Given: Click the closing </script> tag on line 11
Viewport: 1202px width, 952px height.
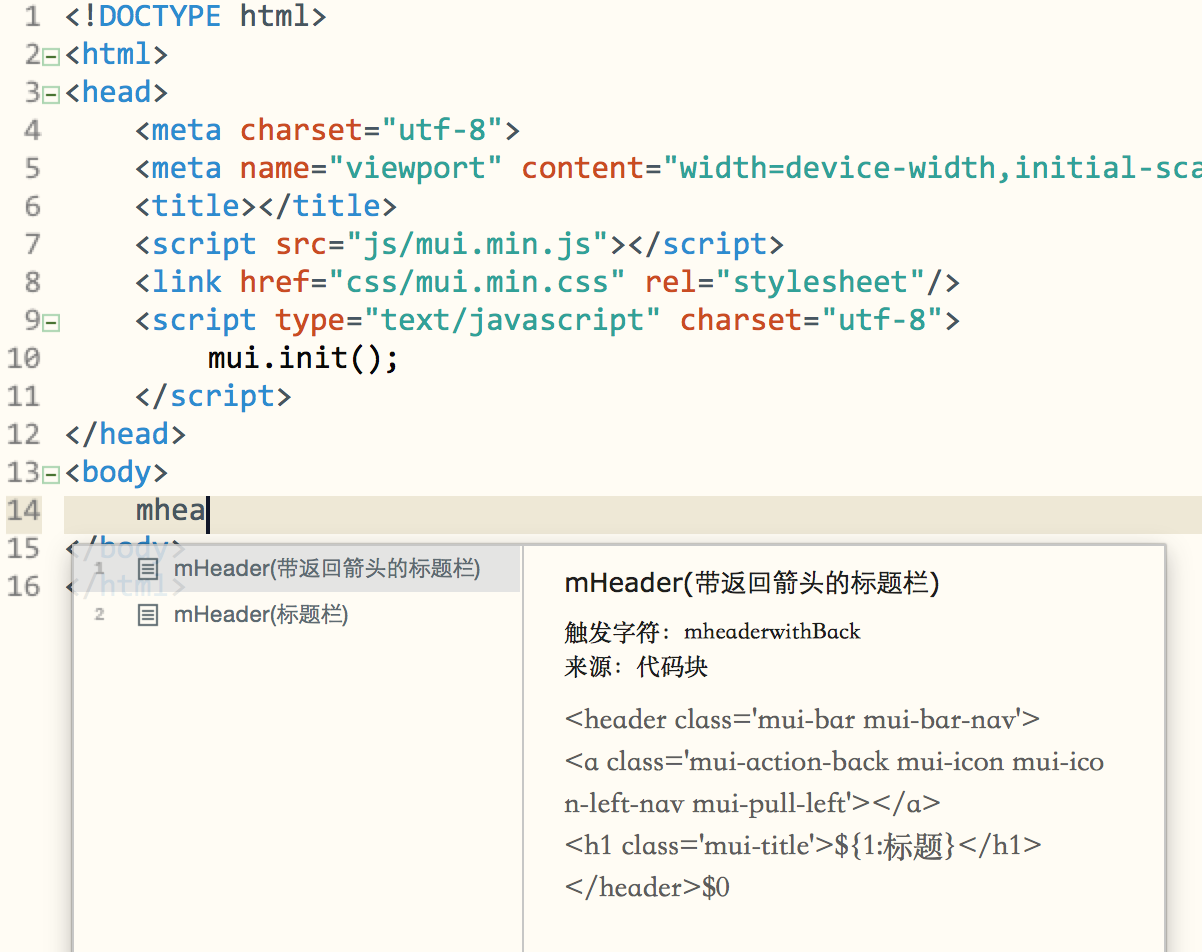Looking at the screenshot, I should [214, 397].
